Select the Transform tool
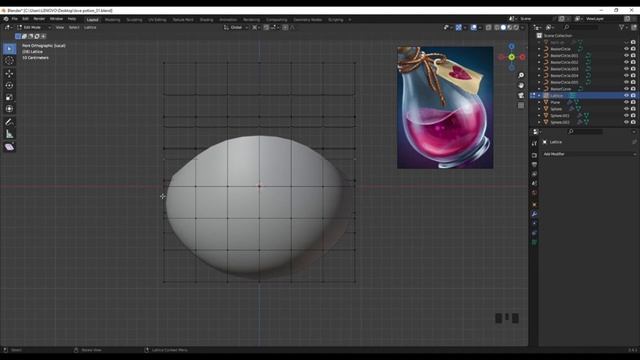 tap(9, 109)
